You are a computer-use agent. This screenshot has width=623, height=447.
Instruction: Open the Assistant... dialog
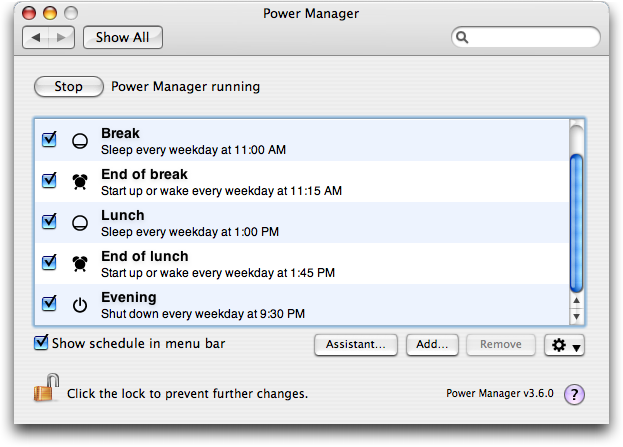[356, 344]
